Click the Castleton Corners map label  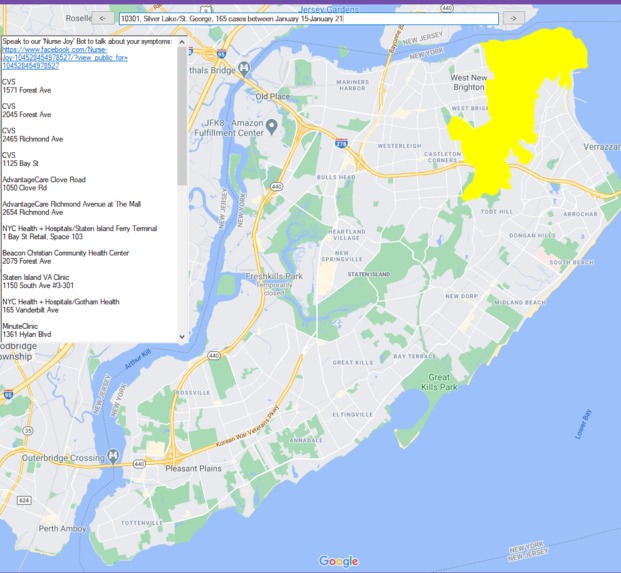click(442, 157)
